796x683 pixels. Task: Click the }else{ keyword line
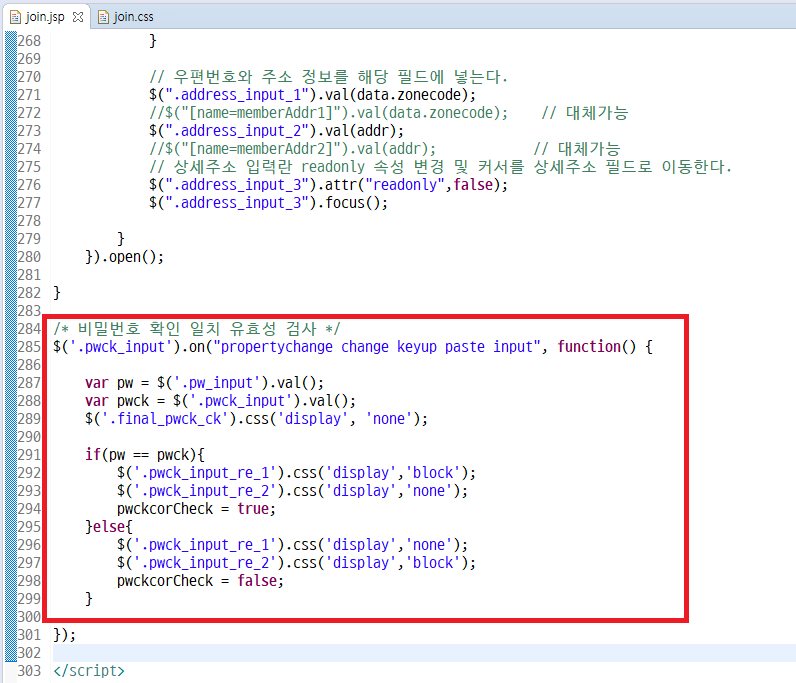coord(109,527)
